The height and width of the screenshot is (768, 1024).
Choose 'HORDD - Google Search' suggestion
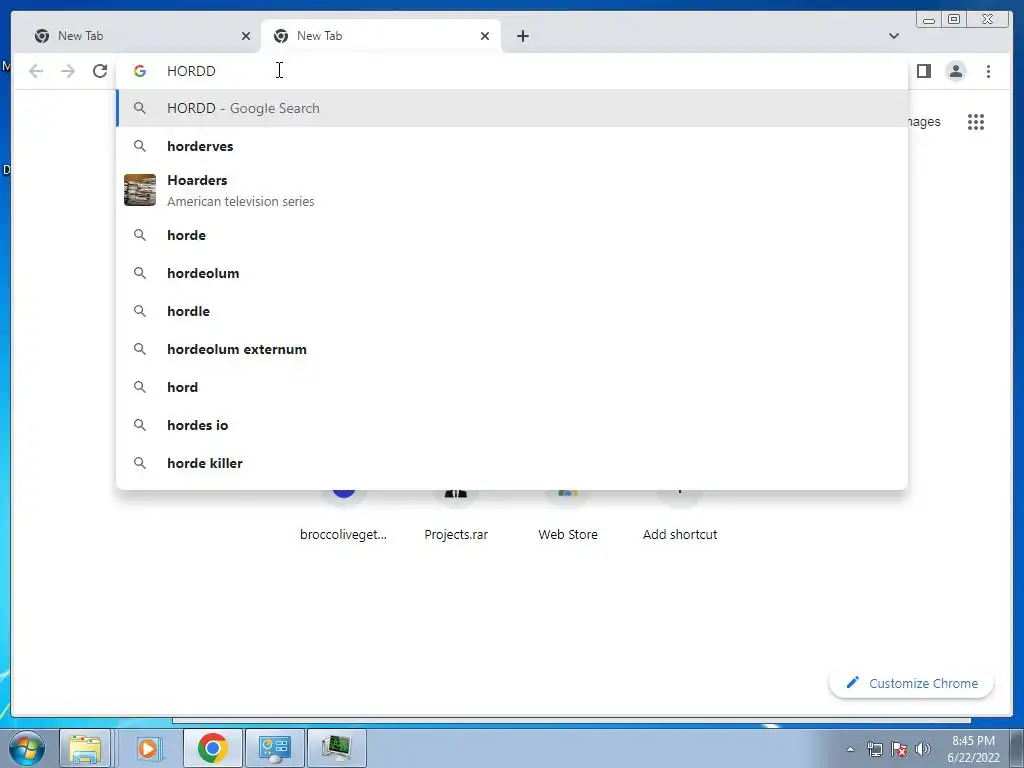(512, 108)
